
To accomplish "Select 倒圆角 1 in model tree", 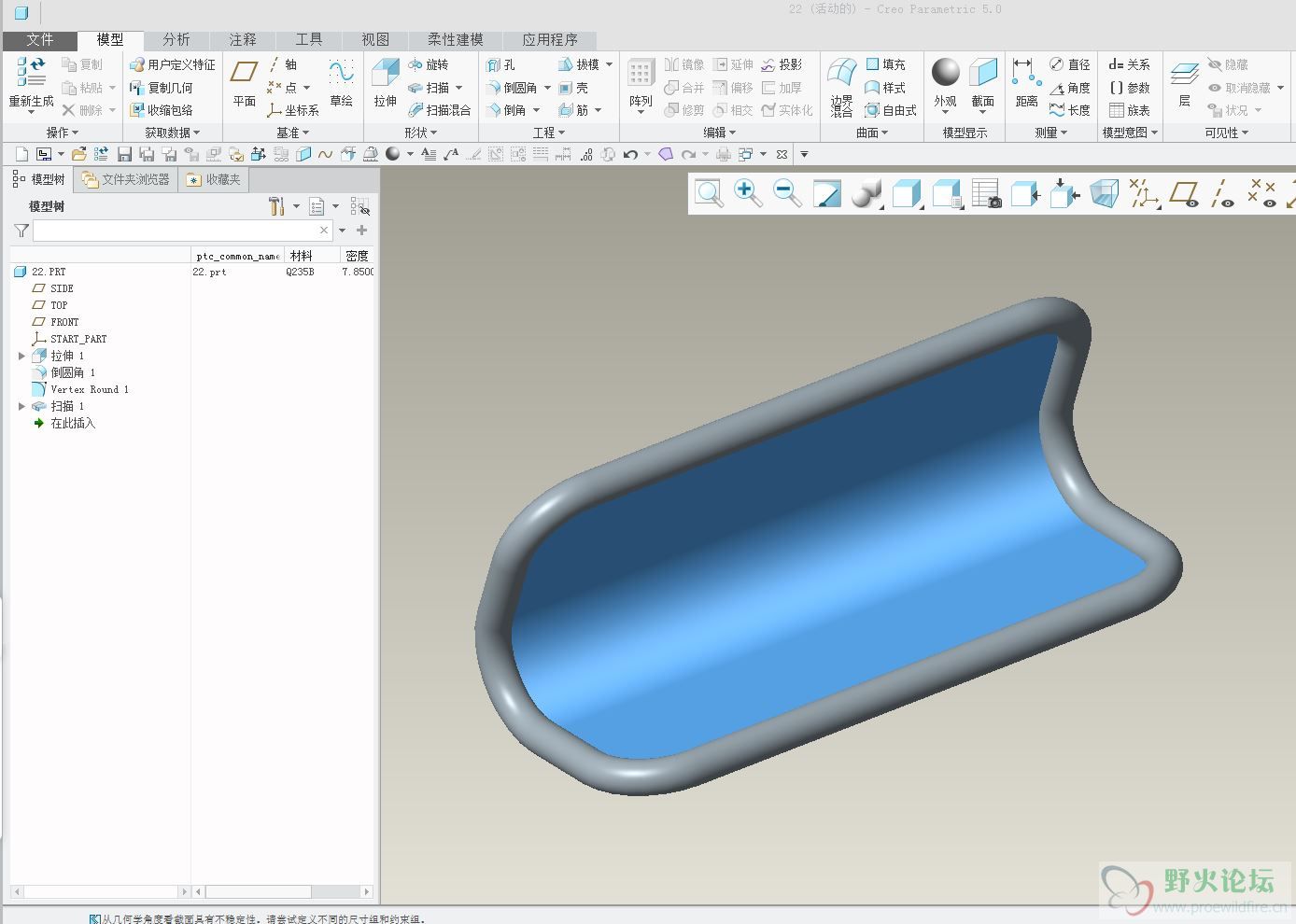I will tap(73, 372).
